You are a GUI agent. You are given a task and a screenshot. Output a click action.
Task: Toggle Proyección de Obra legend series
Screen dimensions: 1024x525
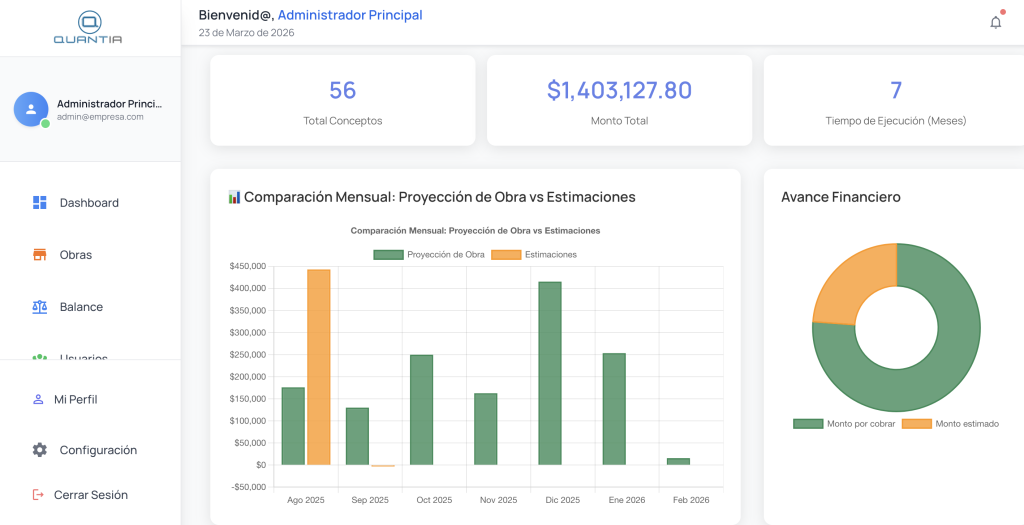pyautogui.click(x=429, y=255)
